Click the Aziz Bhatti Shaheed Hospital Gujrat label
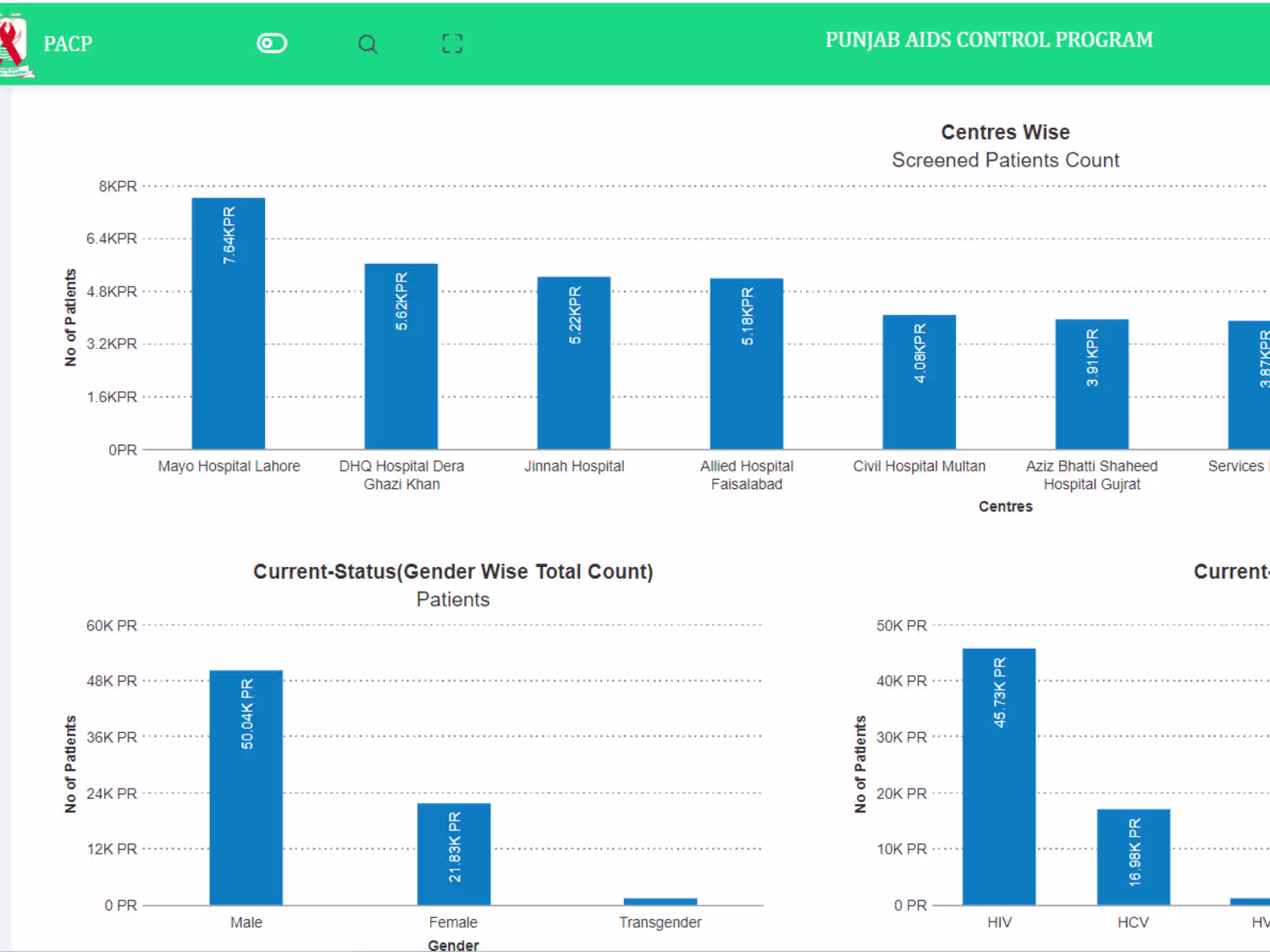The height and width of the screenshot is (952, 1270). 1092,476
